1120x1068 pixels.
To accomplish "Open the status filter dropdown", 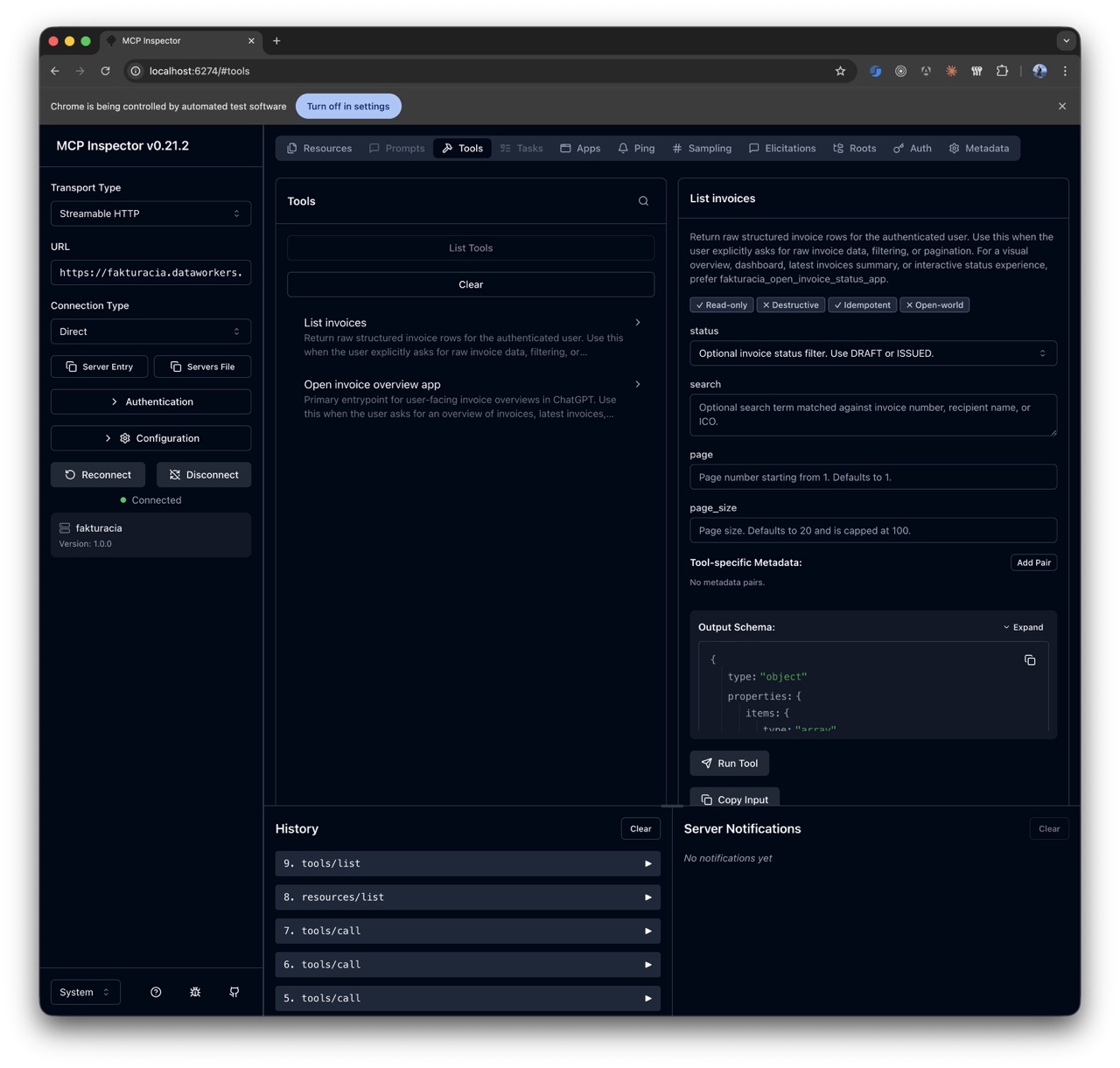I will (872, 353).
